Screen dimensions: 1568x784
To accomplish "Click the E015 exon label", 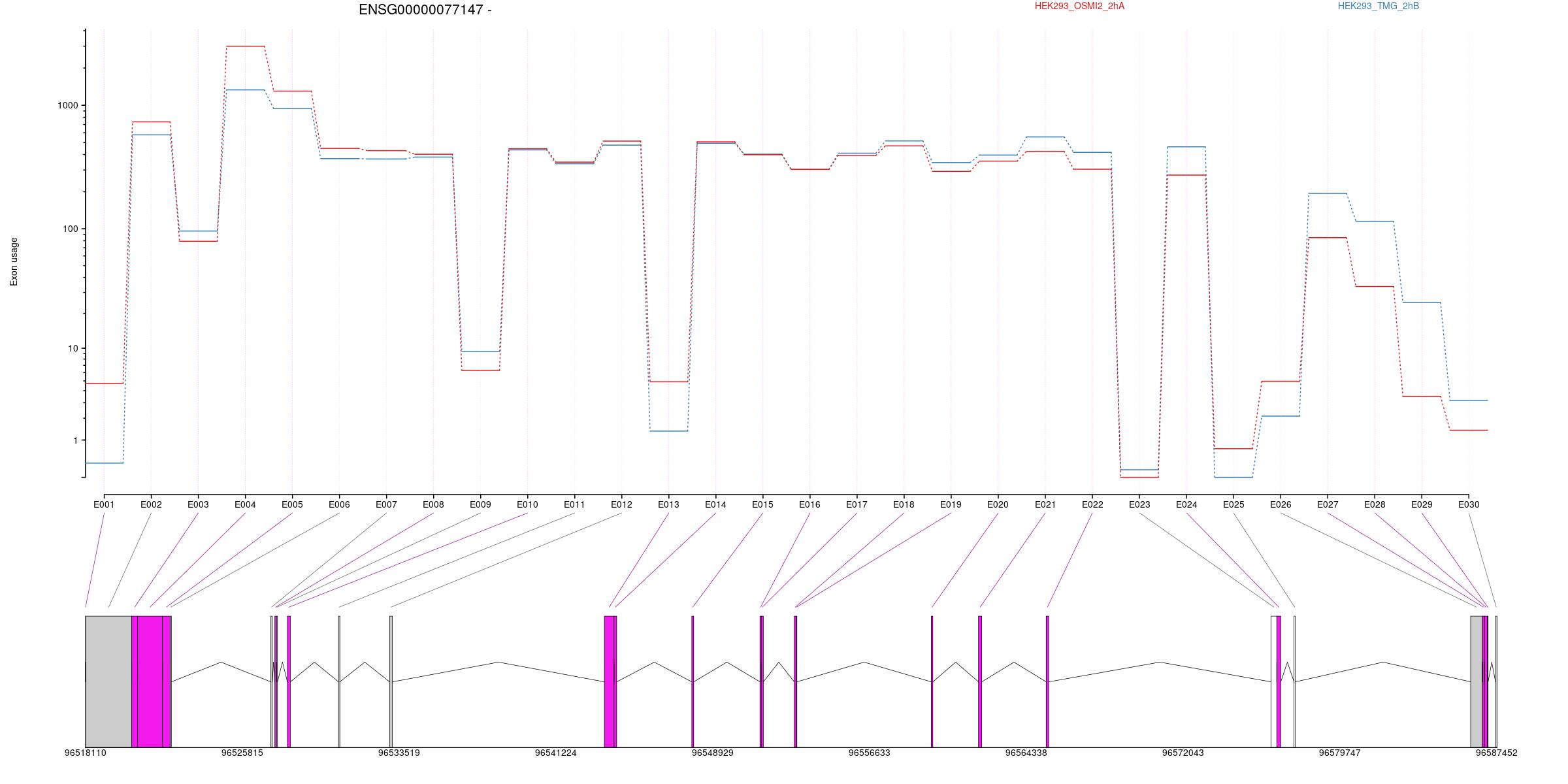I will [x=762, y=504].
